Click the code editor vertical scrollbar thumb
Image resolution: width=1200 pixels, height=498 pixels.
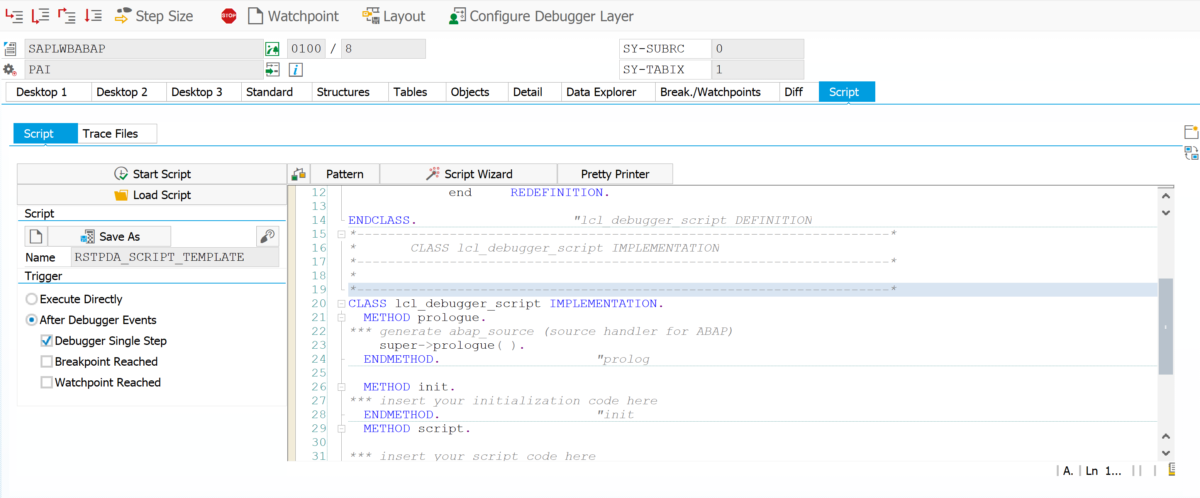[1165, 327]
